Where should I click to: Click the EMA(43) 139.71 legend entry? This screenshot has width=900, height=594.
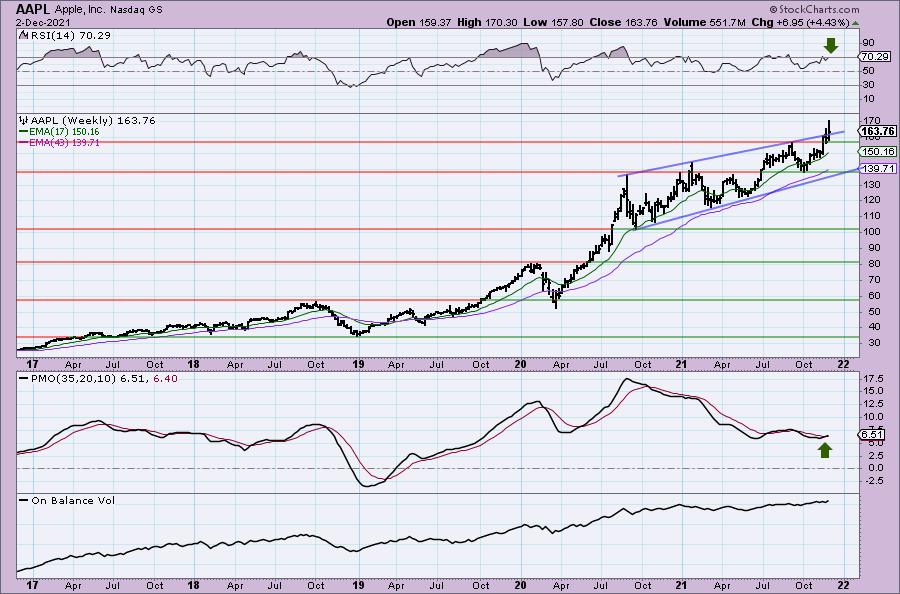[x=60, y=142]
